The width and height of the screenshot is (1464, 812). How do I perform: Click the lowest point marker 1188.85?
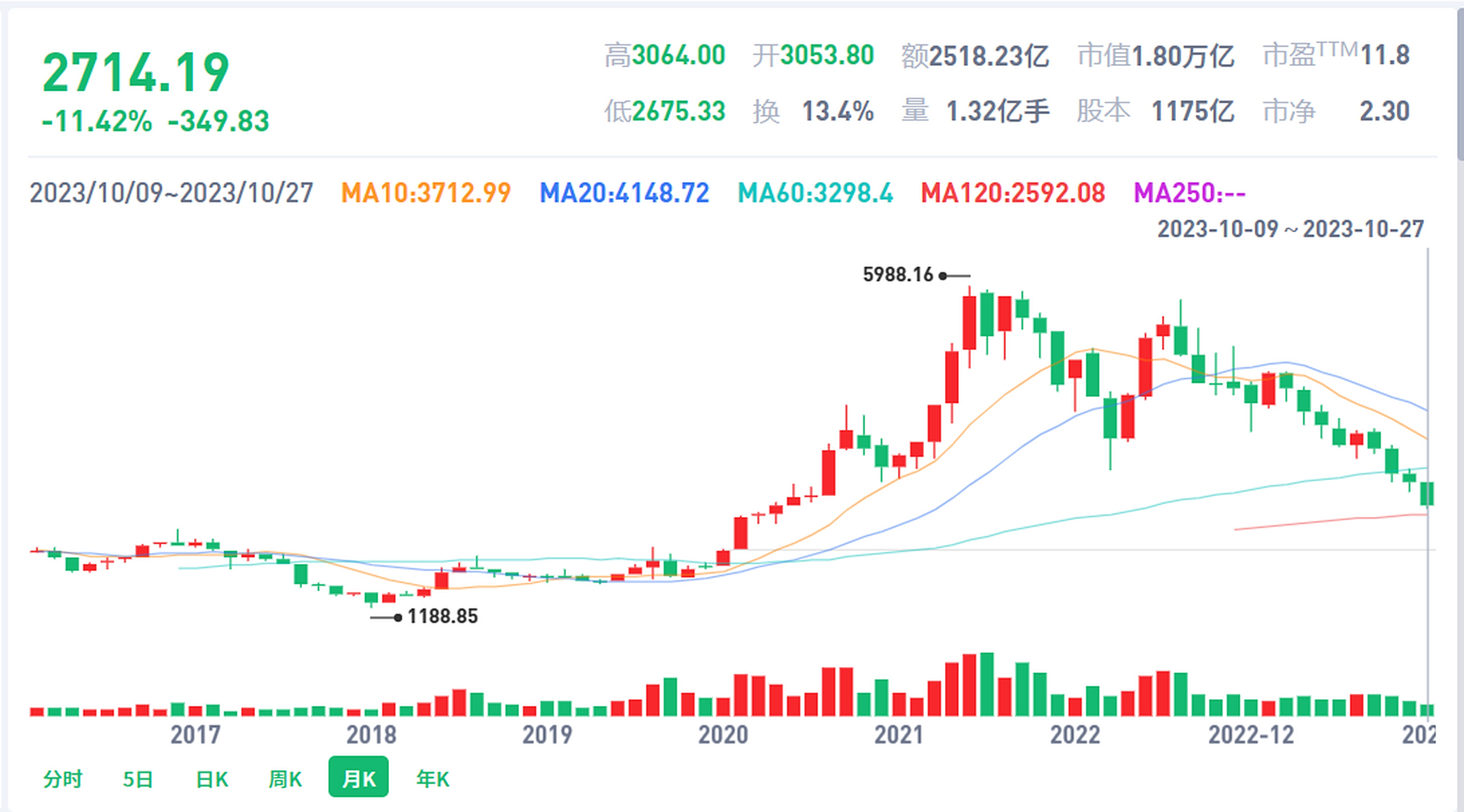(442, 616)
